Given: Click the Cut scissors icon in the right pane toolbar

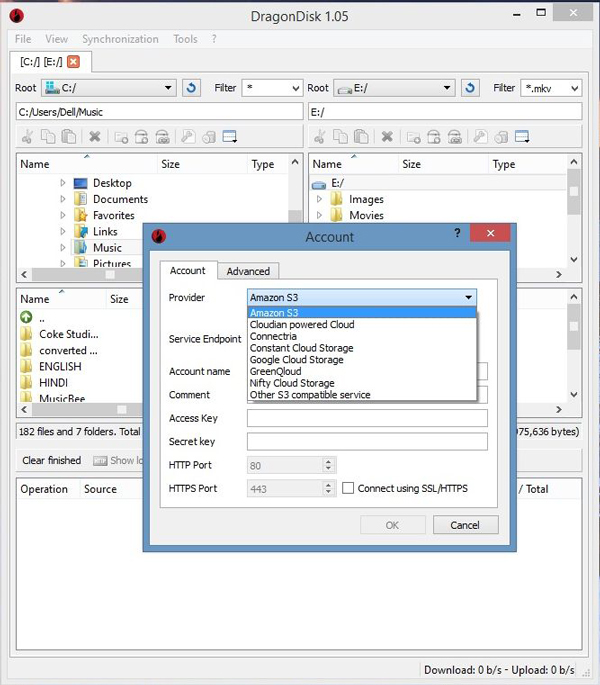Looking at the screenshot, I should pyautogui.click(x=319, y=137).
